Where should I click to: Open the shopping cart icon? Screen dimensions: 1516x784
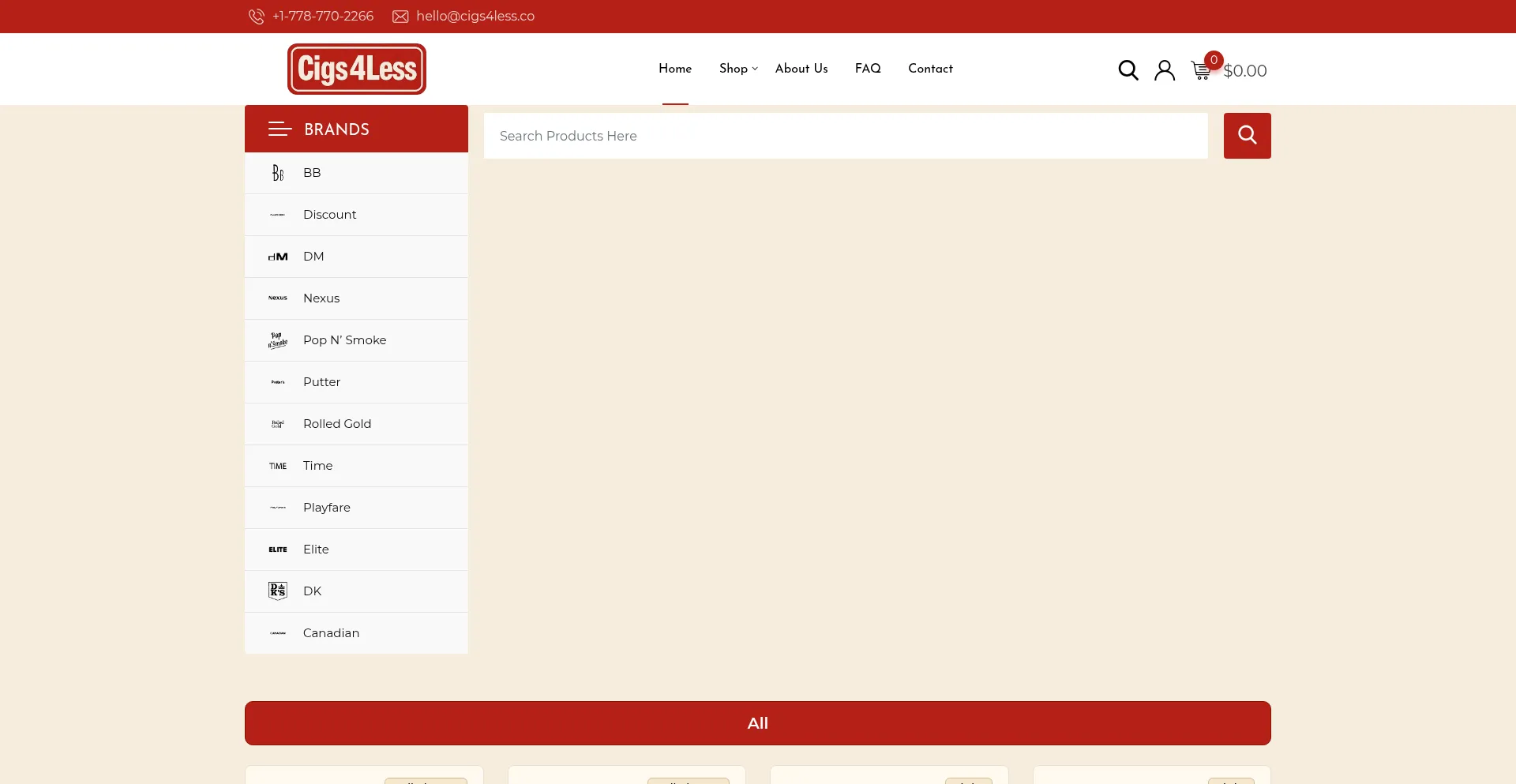click(1201, 71)
